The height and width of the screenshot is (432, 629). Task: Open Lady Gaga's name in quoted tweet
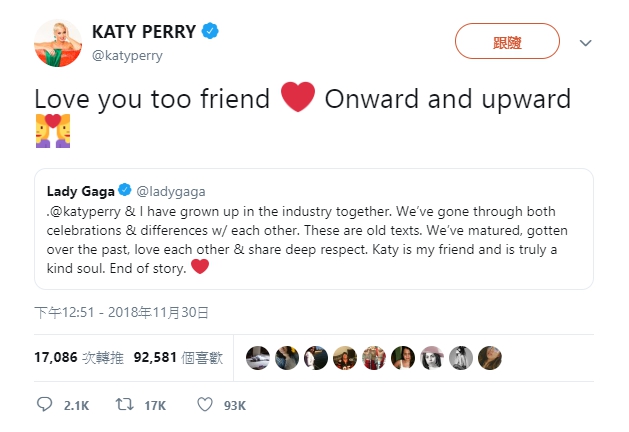tap(81, 190)
